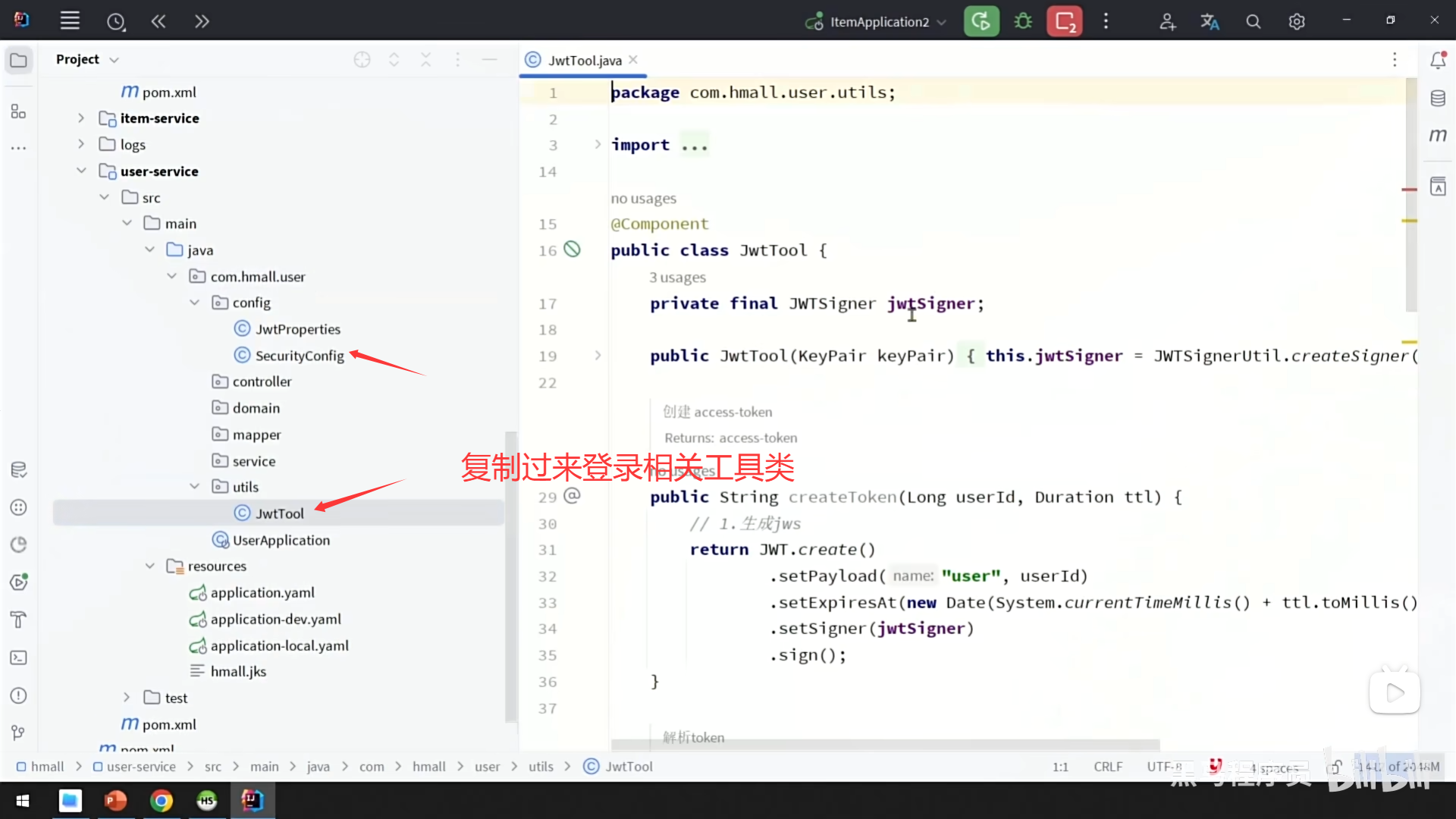
Task: Open the Maven tool window
Action: click(1438, 136)
